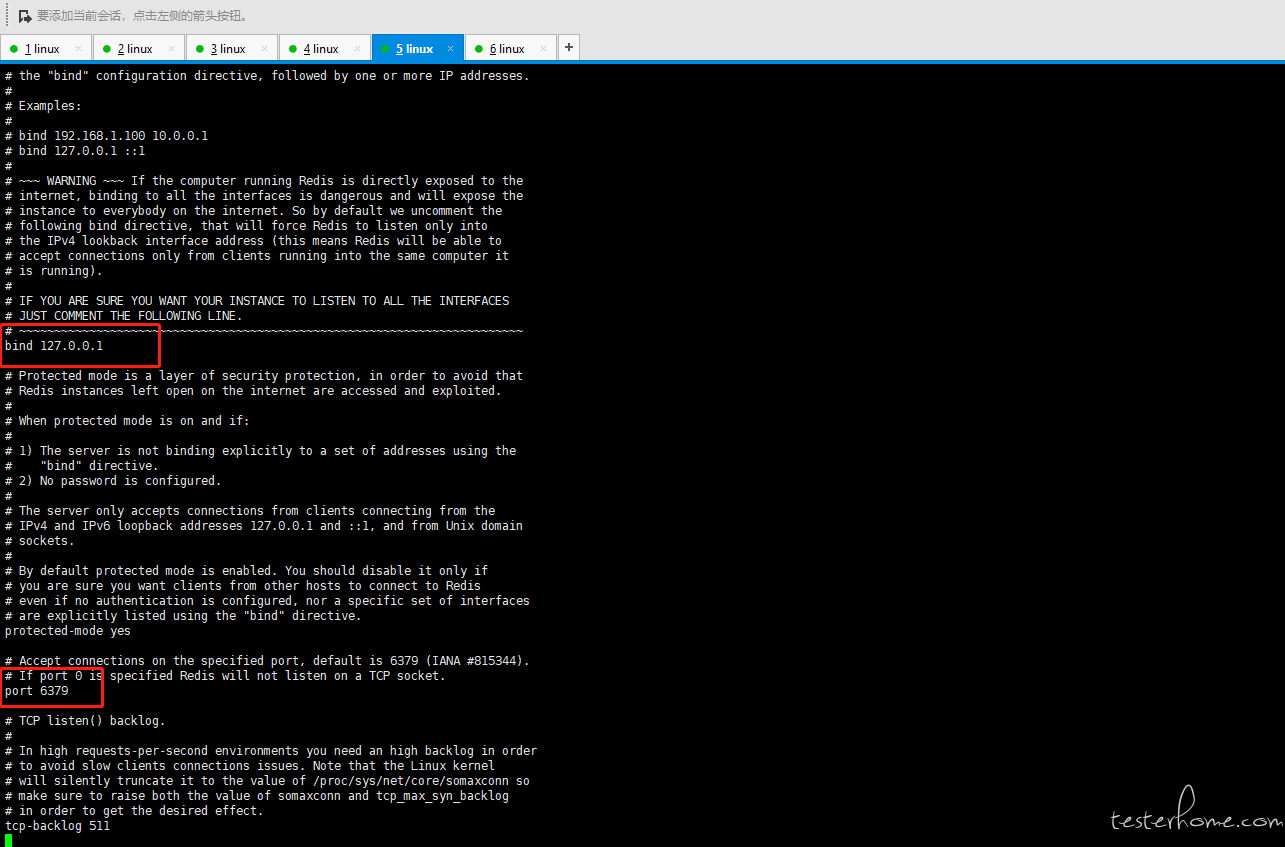Click the 'tcp-backlog 511' line
The height and width of the screenshot is (847, 1285).
(57, 826)
